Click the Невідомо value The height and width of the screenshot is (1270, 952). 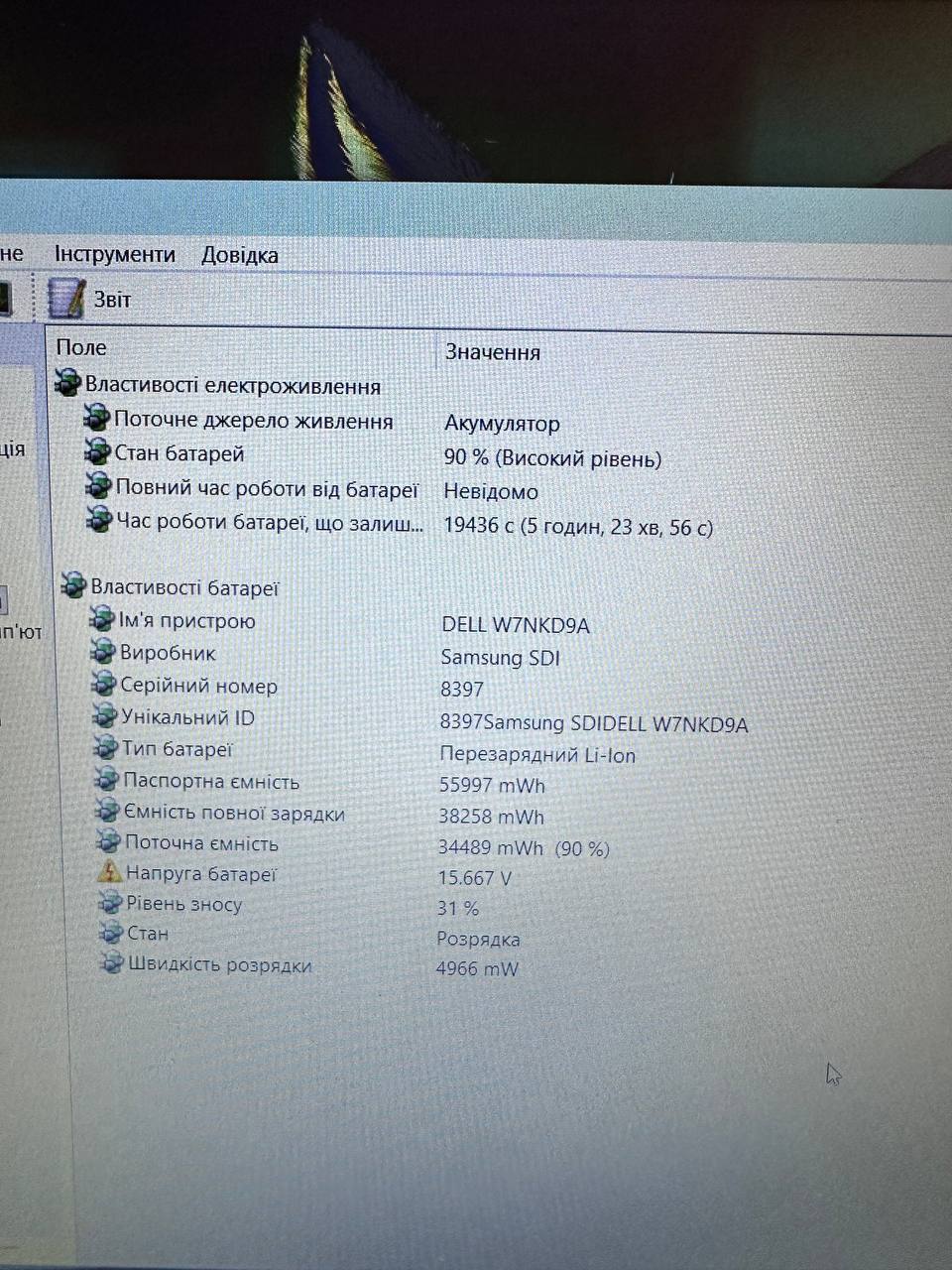click(491, 491)
